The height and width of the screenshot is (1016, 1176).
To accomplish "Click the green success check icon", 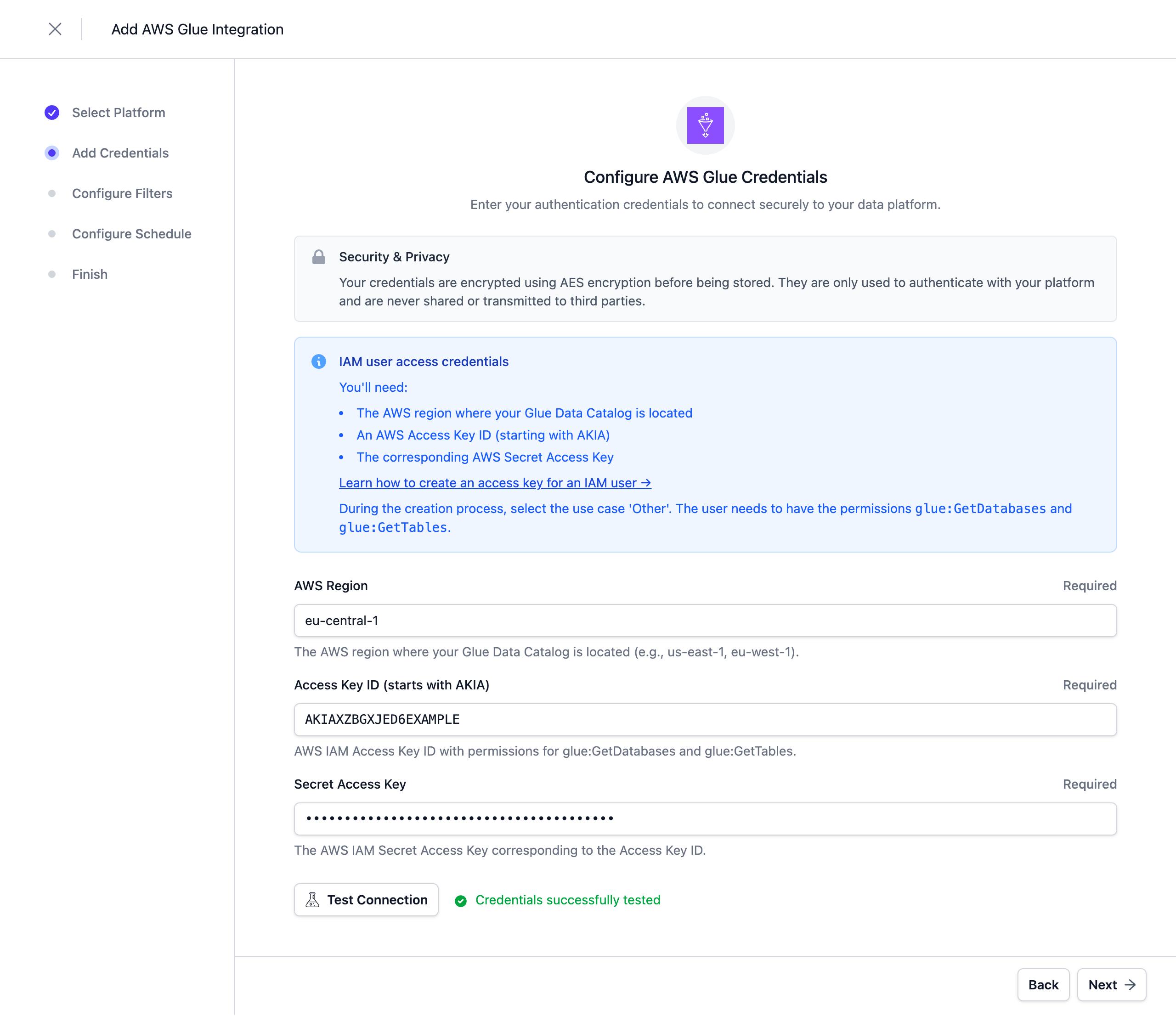I will [x=461, y=900].
